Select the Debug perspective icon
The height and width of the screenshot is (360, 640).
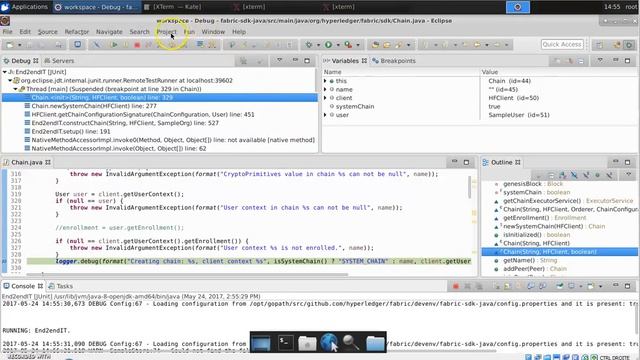pyautogui.click(x=629, y=44)
